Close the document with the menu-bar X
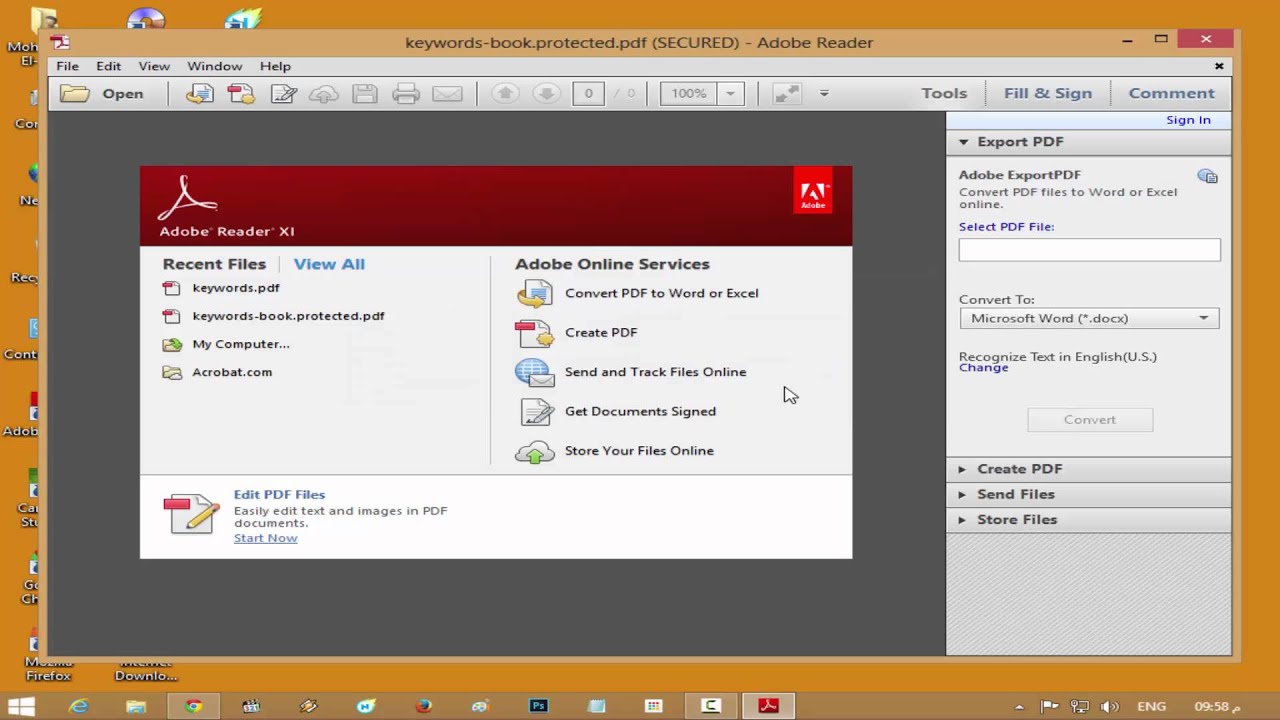 point(1219,66)
